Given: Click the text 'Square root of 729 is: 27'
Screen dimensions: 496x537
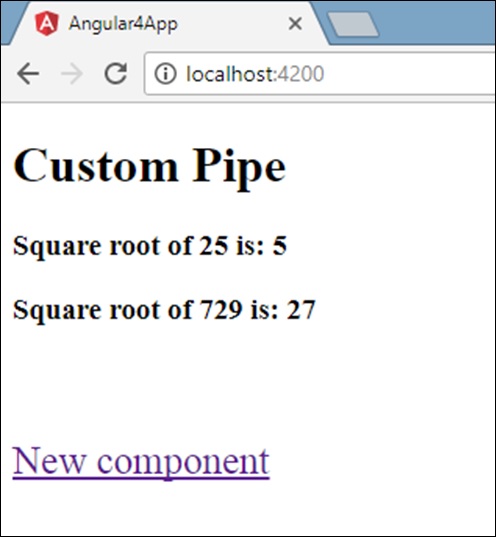Looking at the screenshot, I should click(164, 310).
